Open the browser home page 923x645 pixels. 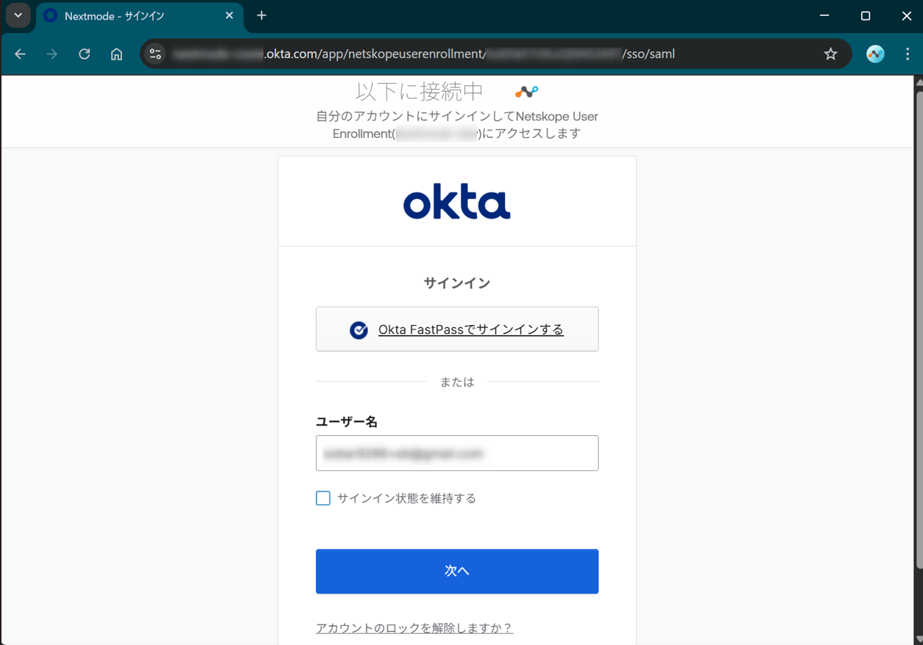click(x=117, y=54)
